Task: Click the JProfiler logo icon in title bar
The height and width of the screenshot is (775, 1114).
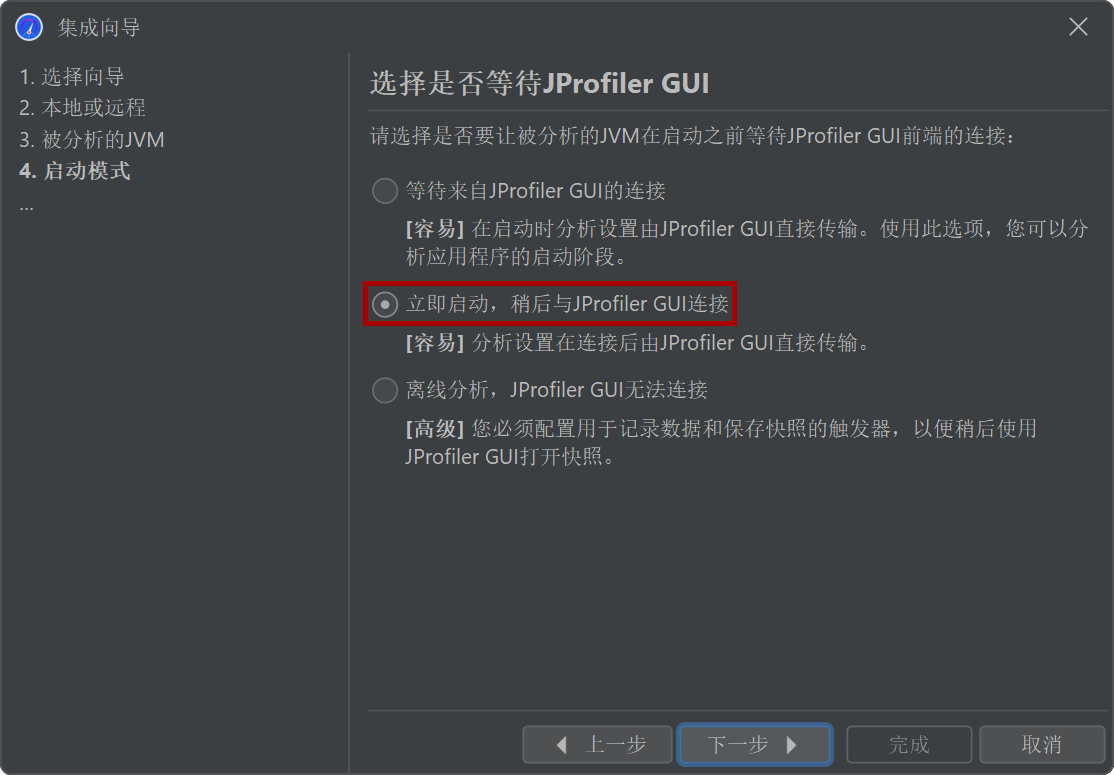Action: point(29,28)
